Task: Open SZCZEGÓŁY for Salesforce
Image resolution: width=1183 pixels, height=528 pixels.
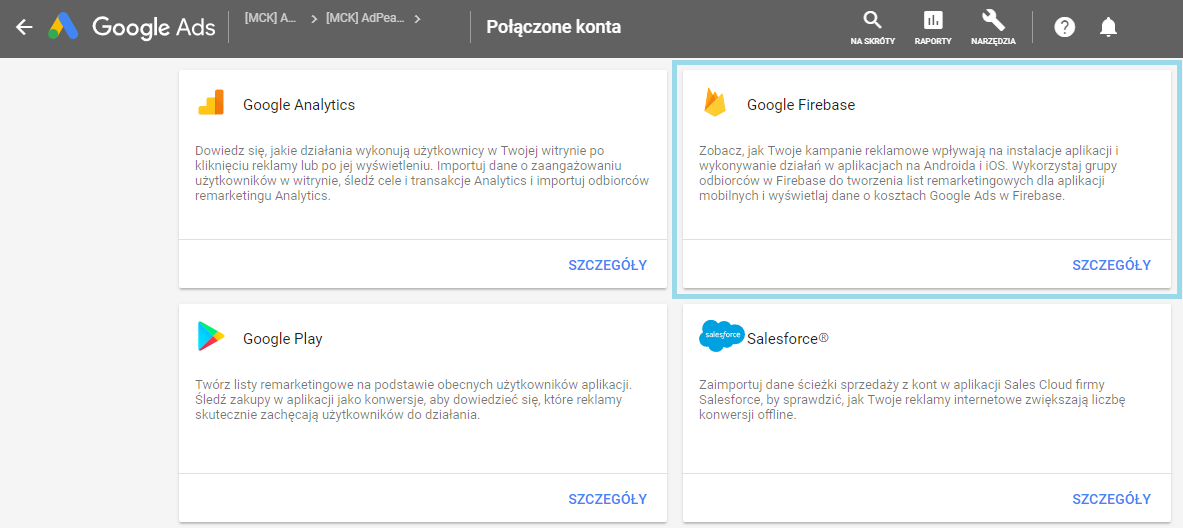Action: 1111,499
